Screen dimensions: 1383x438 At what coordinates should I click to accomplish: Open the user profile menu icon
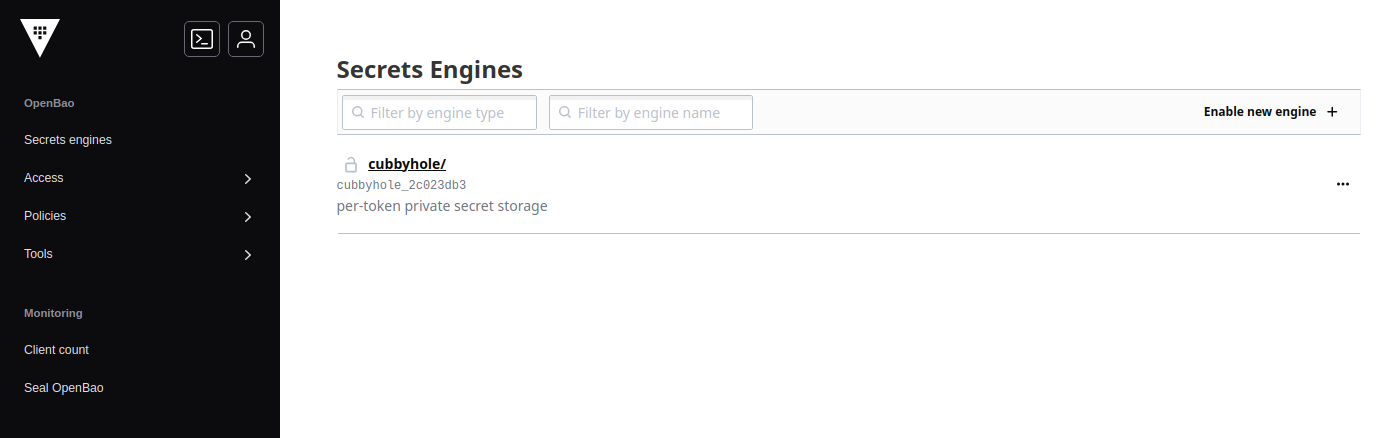pyautogui.click(x=246, y=39)
